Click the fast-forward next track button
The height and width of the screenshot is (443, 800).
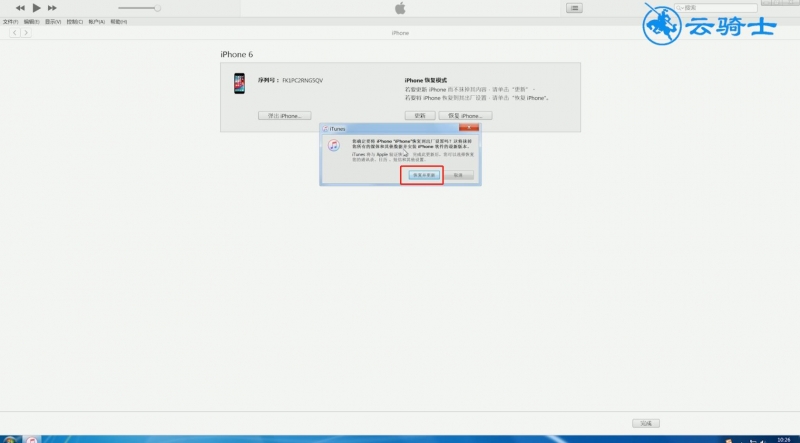pyautogui.click(x=52, y=8)
